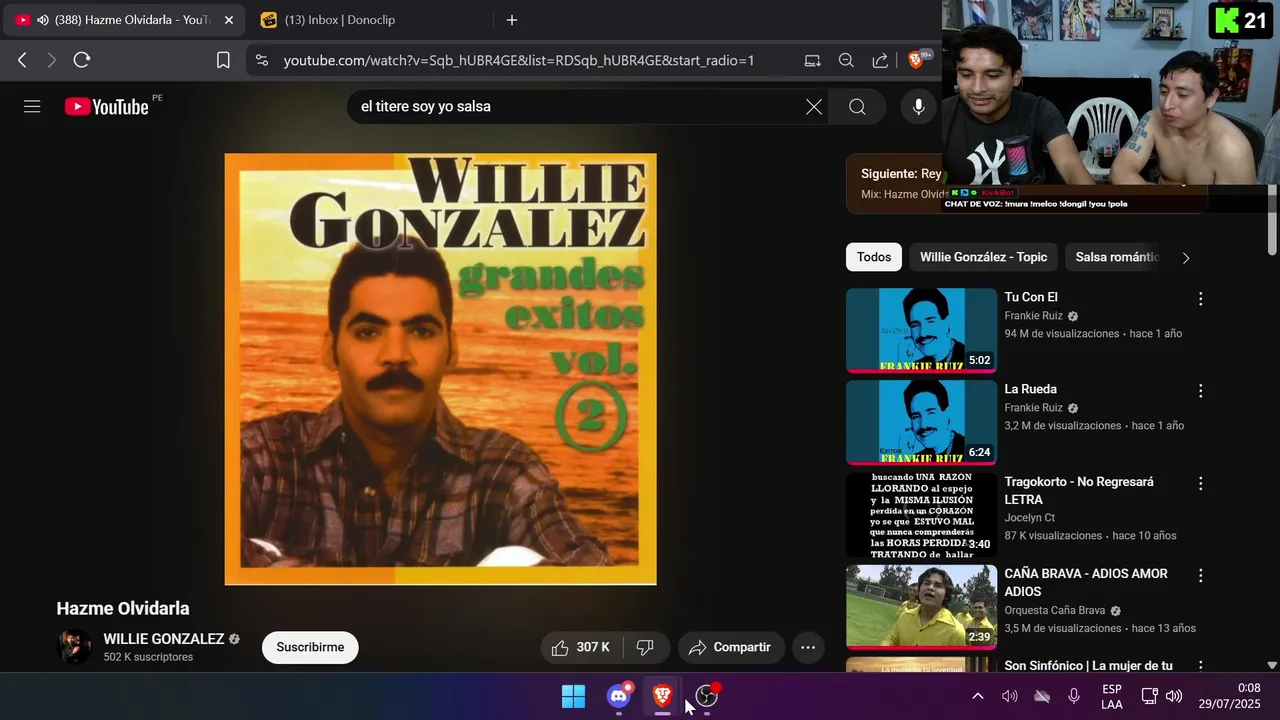Open the Compartir share dialog

pyautogui.click(x=731, y=647)
